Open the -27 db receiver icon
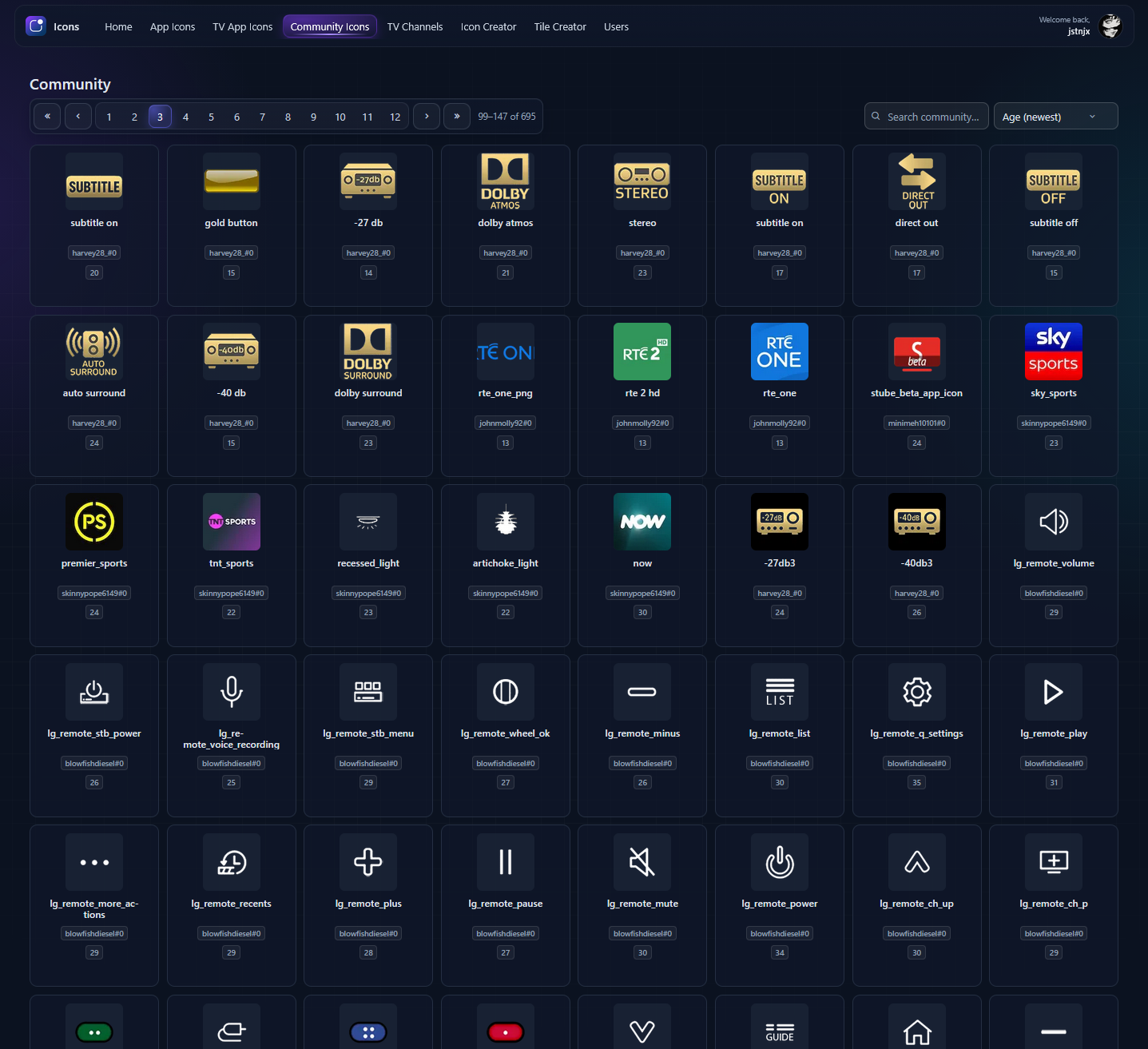 [x=368, y=181]
